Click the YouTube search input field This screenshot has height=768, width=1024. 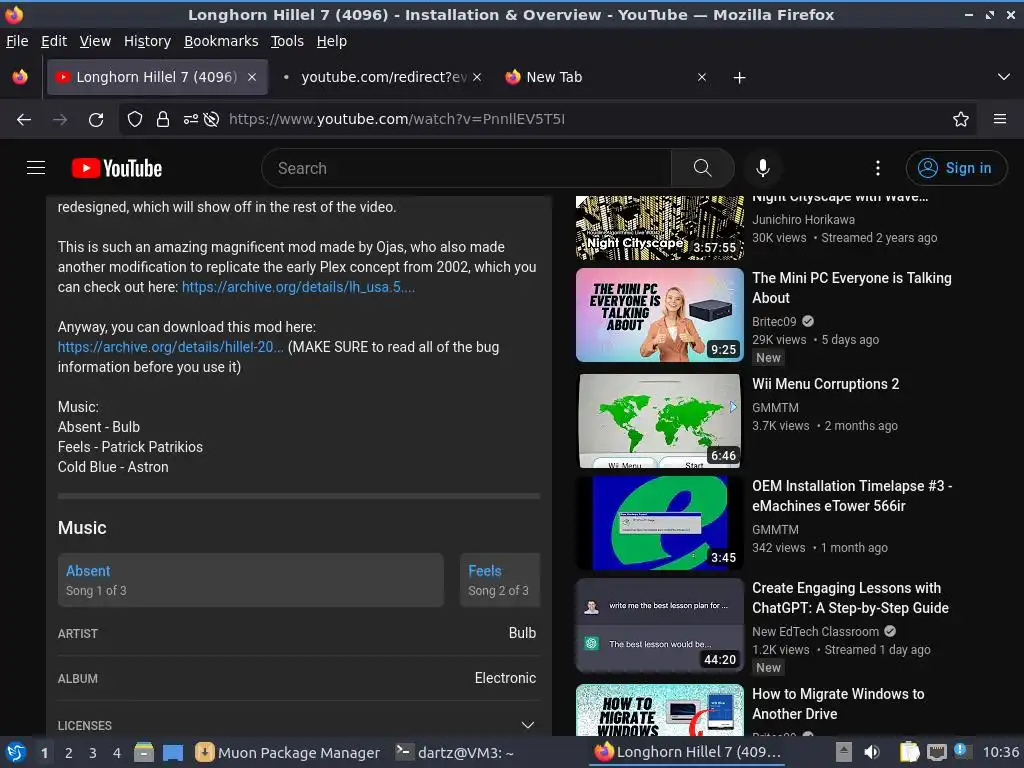[466, 168]
